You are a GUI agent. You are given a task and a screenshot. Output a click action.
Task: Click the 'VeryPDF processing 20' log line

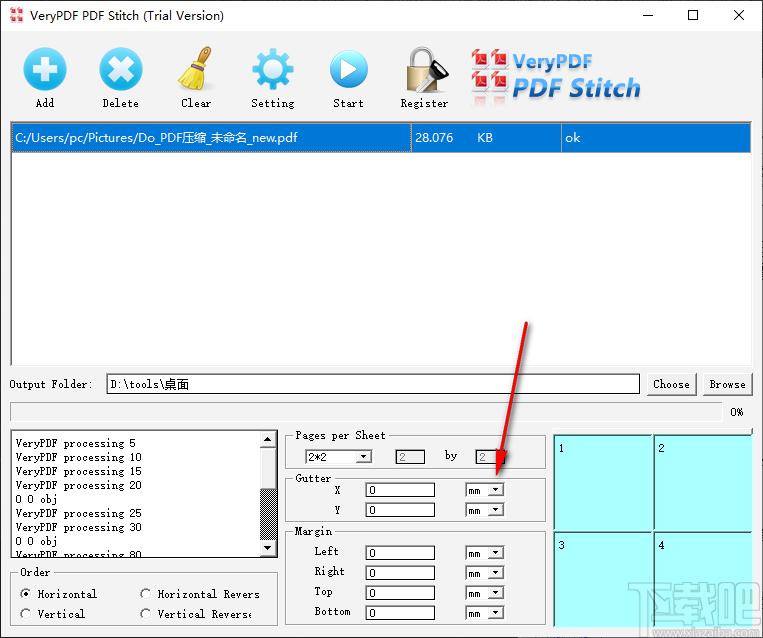point(78,485)
